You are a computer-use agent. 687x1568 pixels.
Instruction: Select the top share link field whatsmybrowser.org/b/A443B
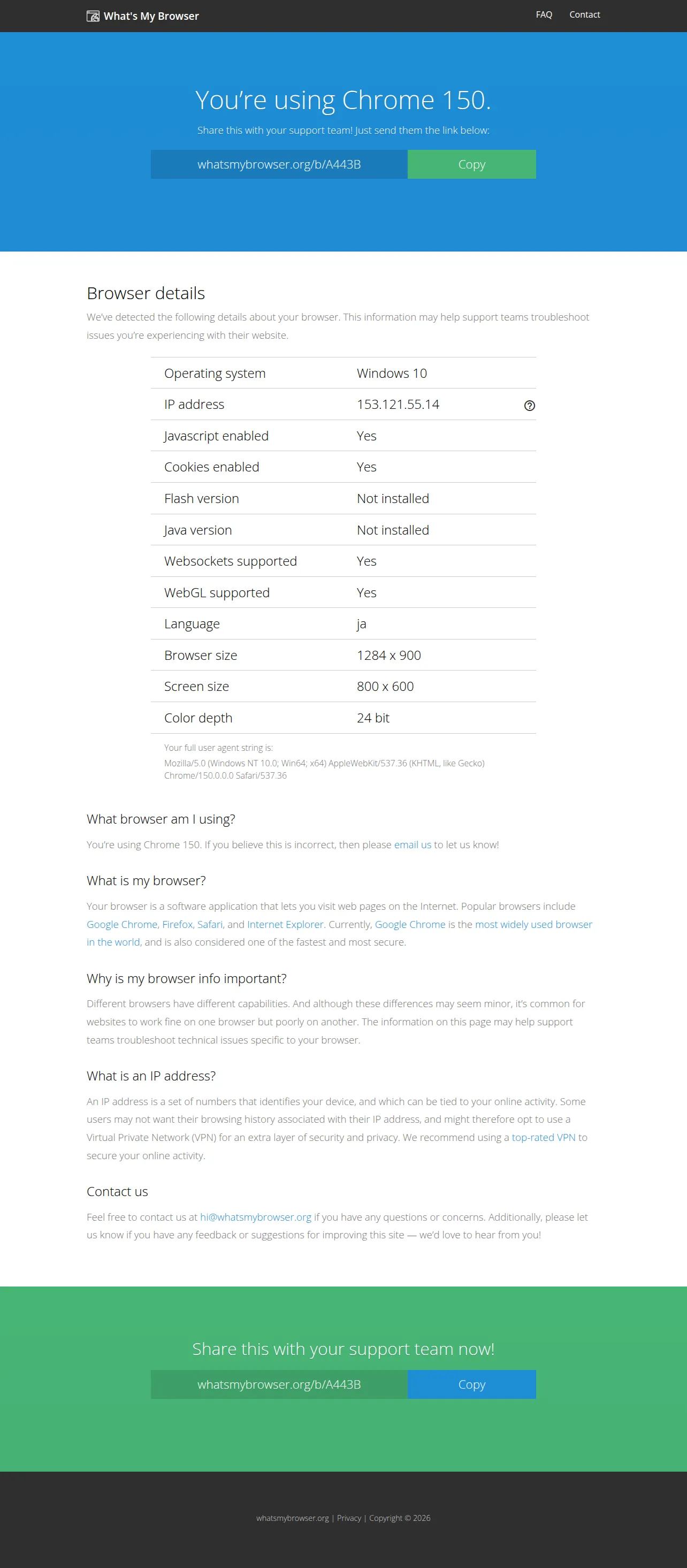coord(279,164)
